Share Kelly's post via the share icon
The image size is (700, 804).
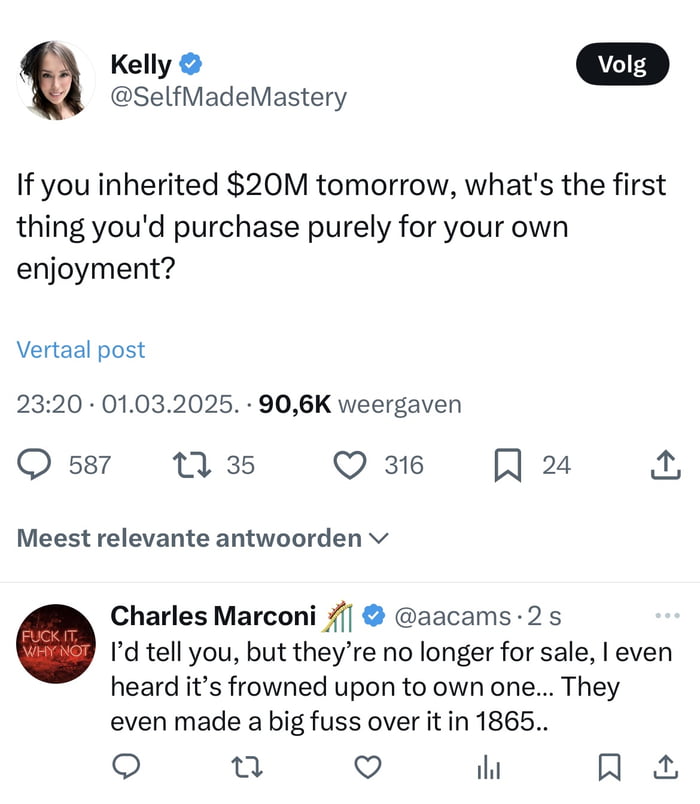[x=665, y=464]
